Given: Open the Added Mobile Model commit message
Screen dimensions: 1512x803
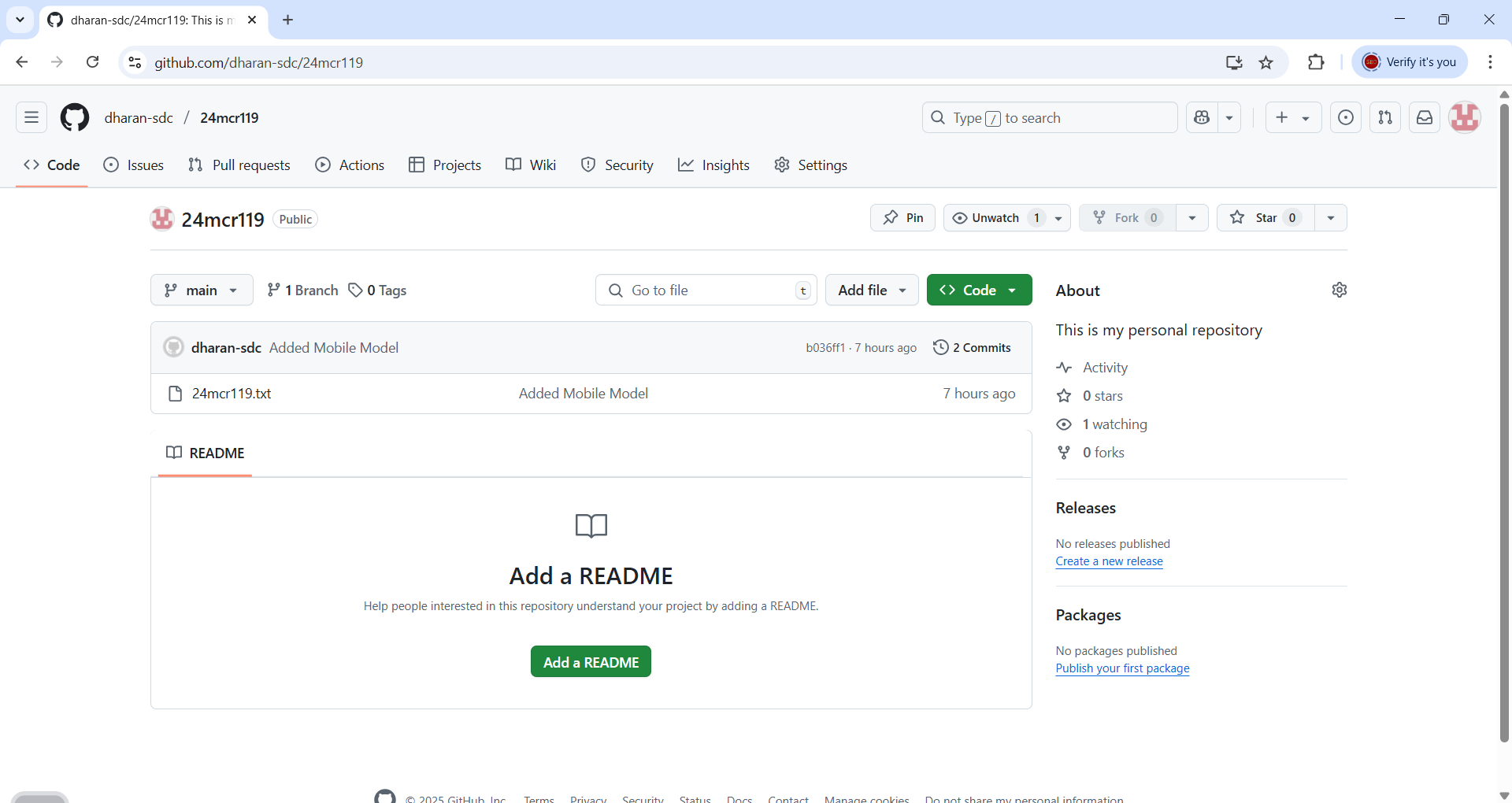Looking at the screenshot, I should click(x=334, y=347).
